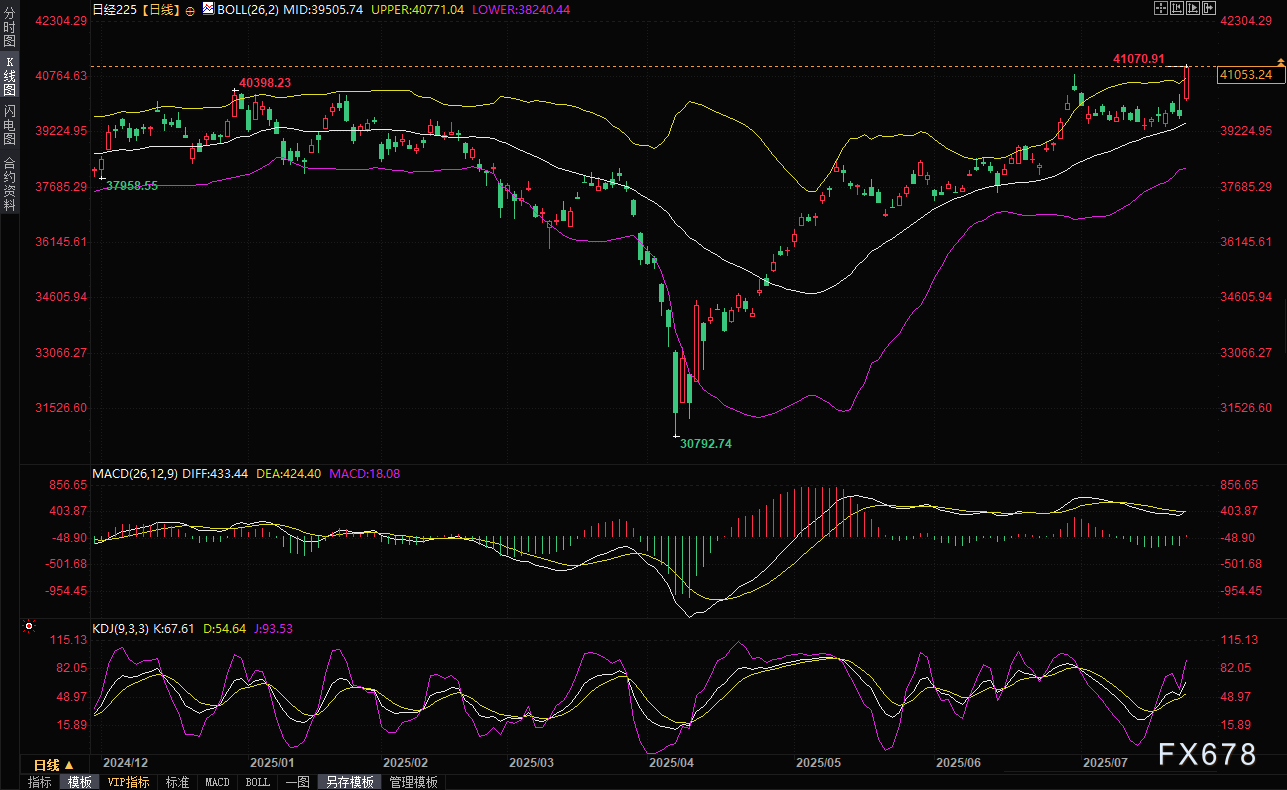Toggle the 指标 tab in bottom bar

click(x=40, y=782)
